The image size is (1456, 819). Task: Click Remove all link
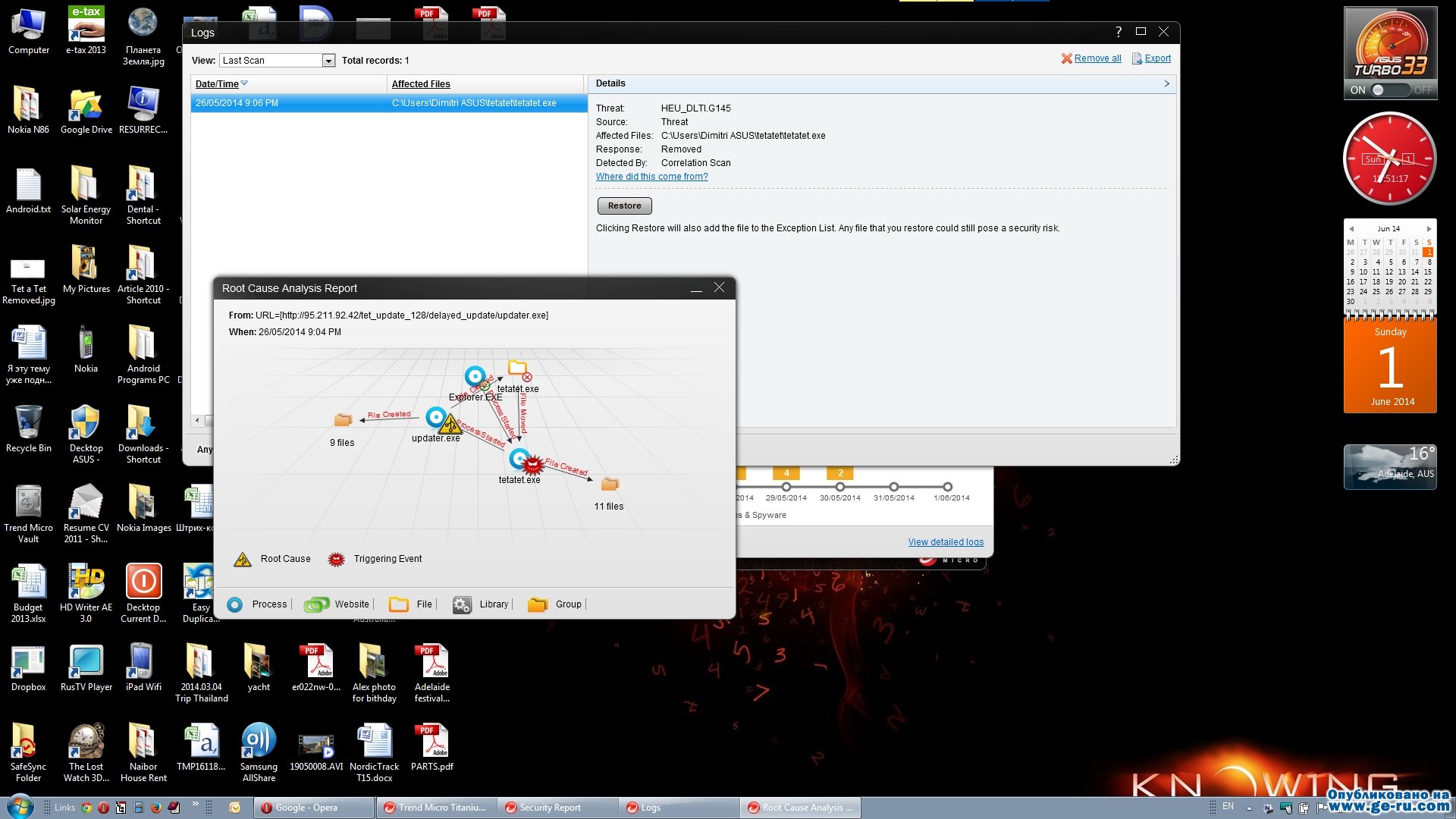point(1097,58)
